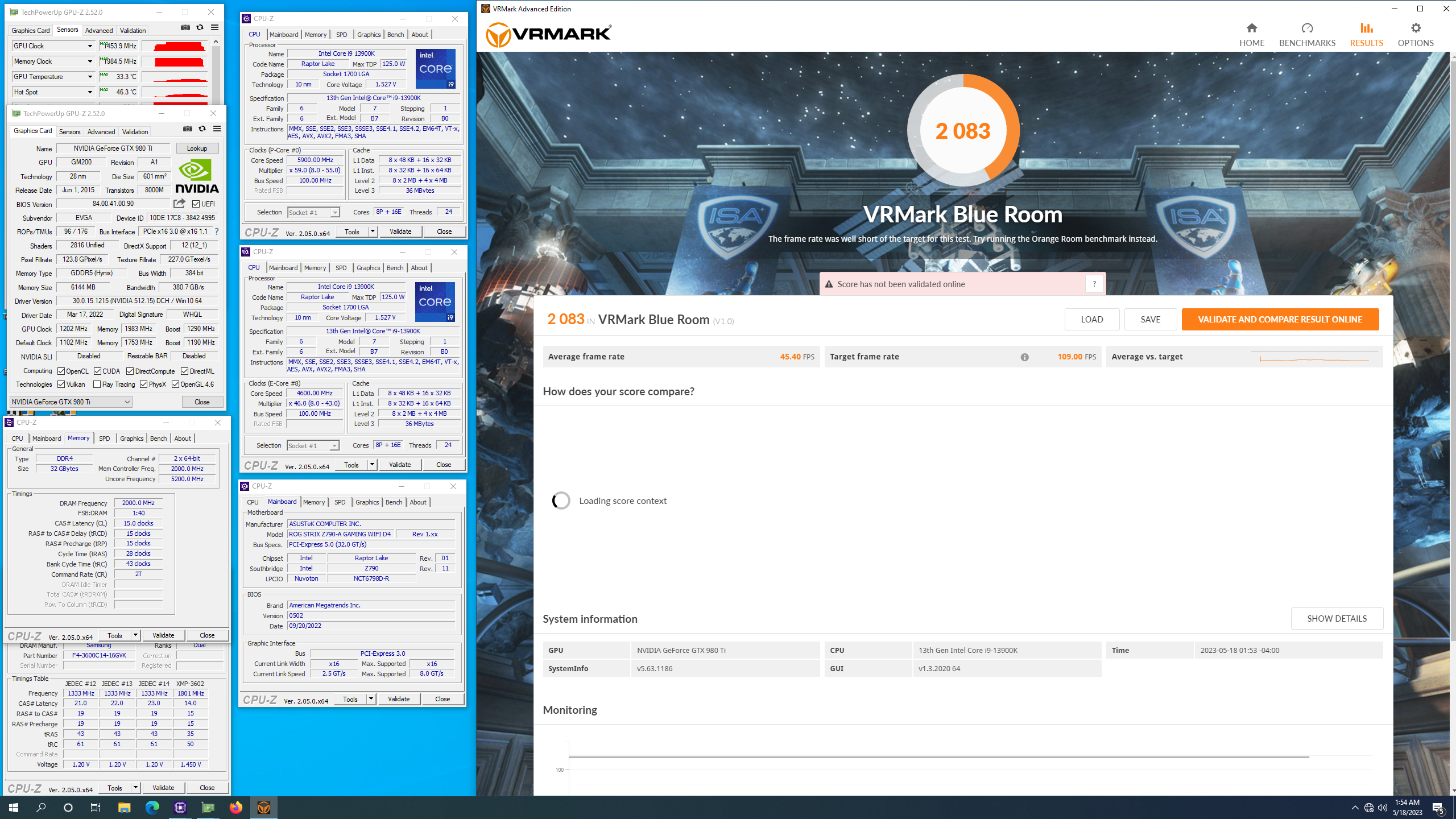
Task: Open Windows Search on taskbar
Action: (41, 807)
